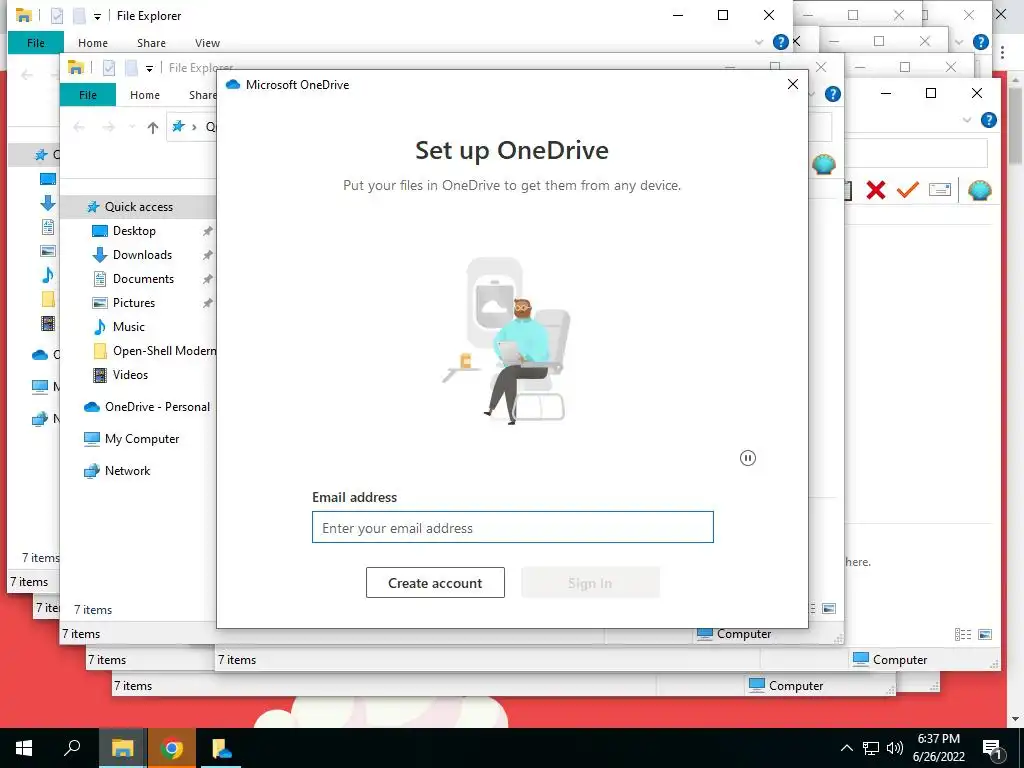The height and width of the screenshot is (768, 1024).
Task: Click New folder quick-toolbar icon in Explorer showing Quick access tree
Action: coord(131,67)
